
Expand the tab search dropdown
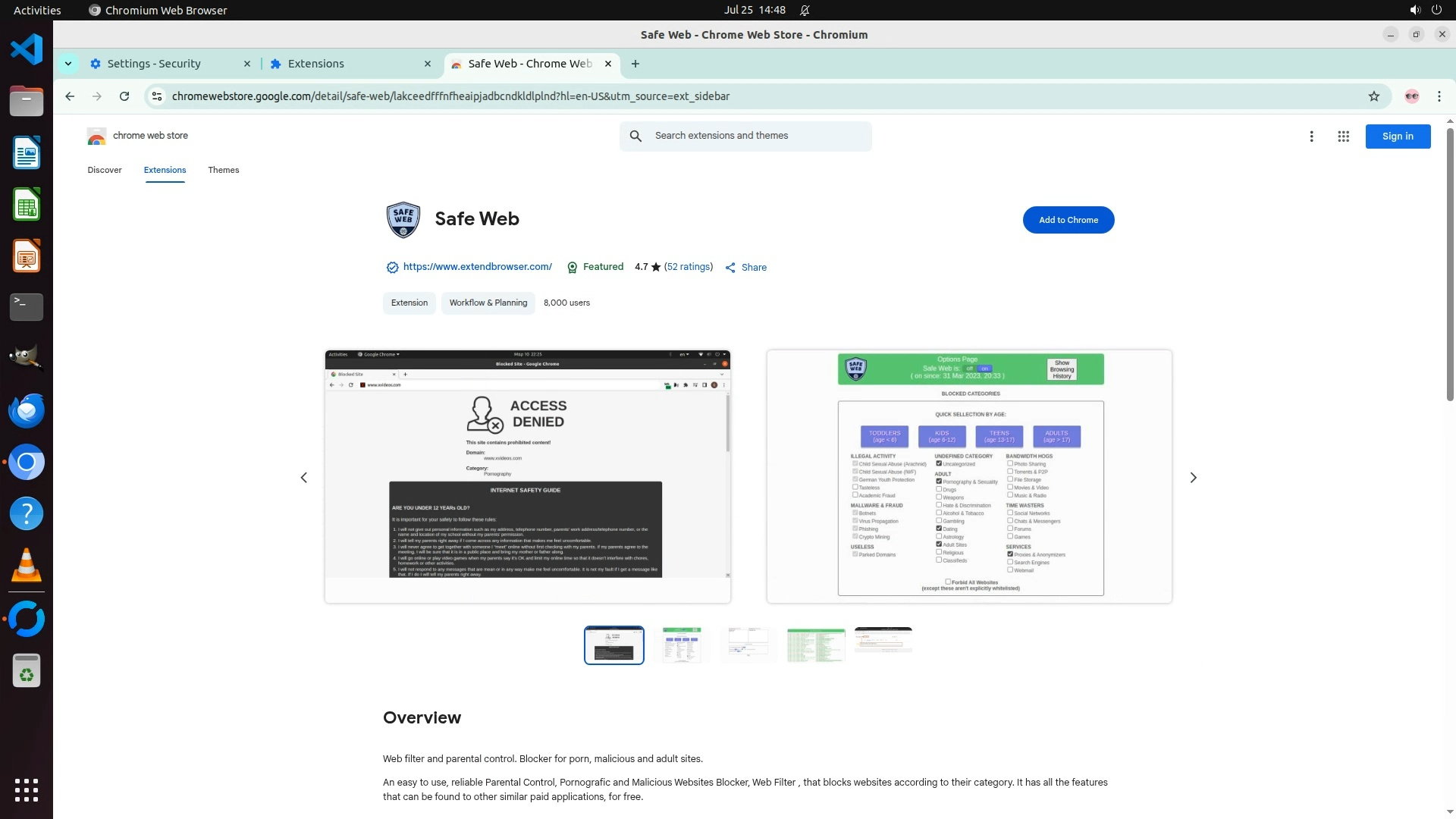68,64
